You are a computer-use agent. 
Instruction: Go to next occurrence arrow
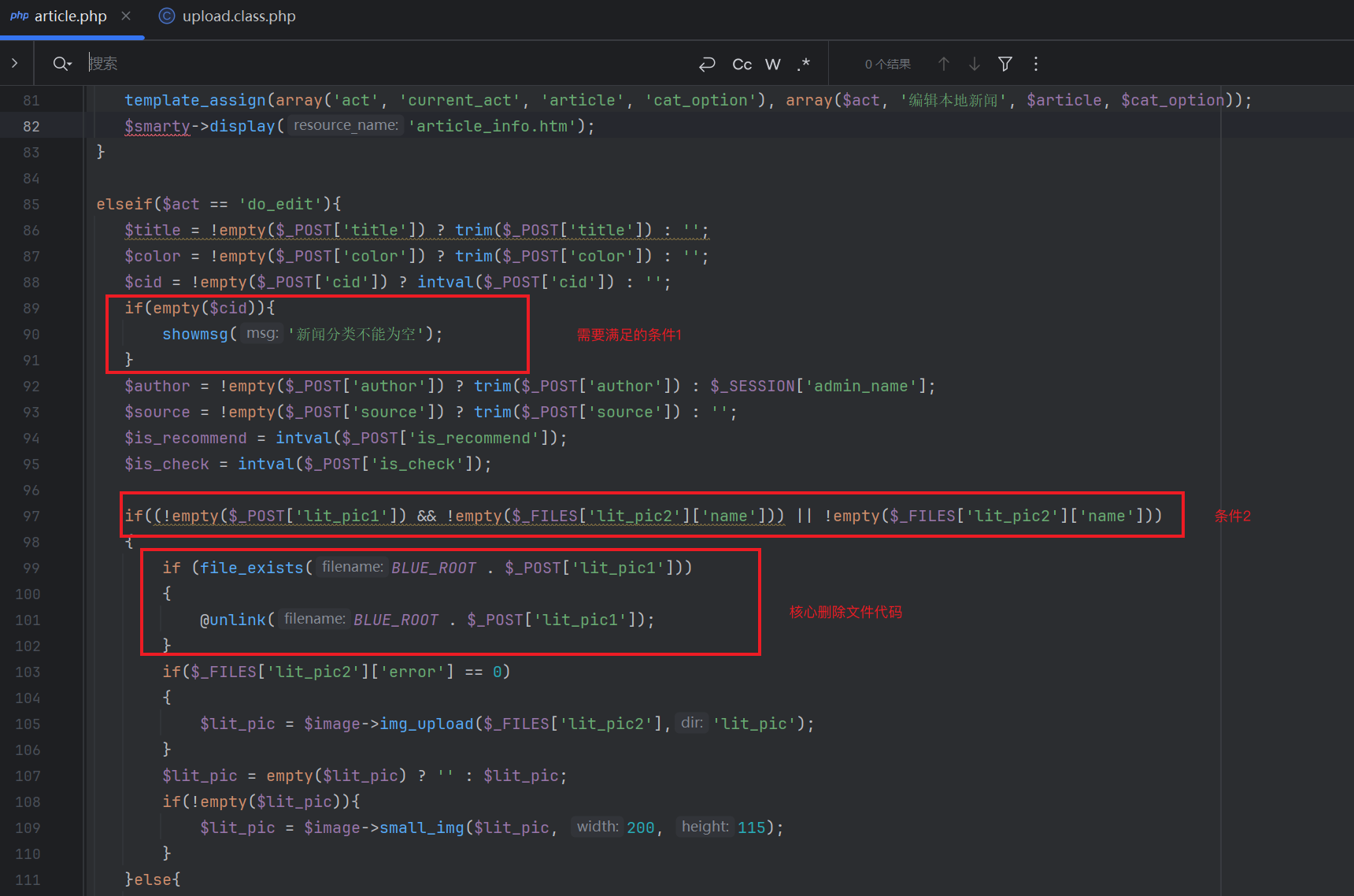click(x=975, y=64)
